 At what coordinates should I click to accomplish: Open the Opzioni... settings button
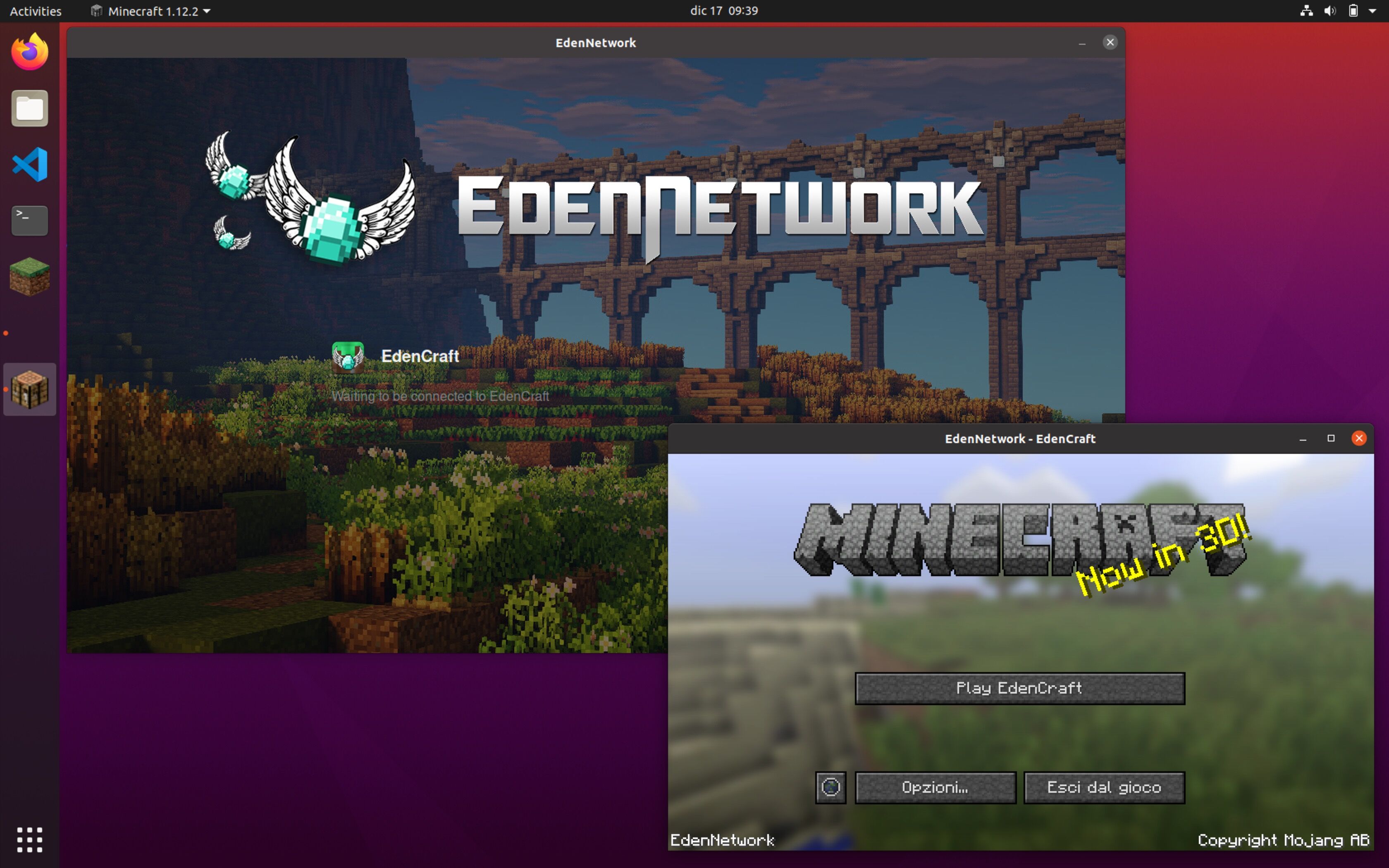(x=935, y=787)
